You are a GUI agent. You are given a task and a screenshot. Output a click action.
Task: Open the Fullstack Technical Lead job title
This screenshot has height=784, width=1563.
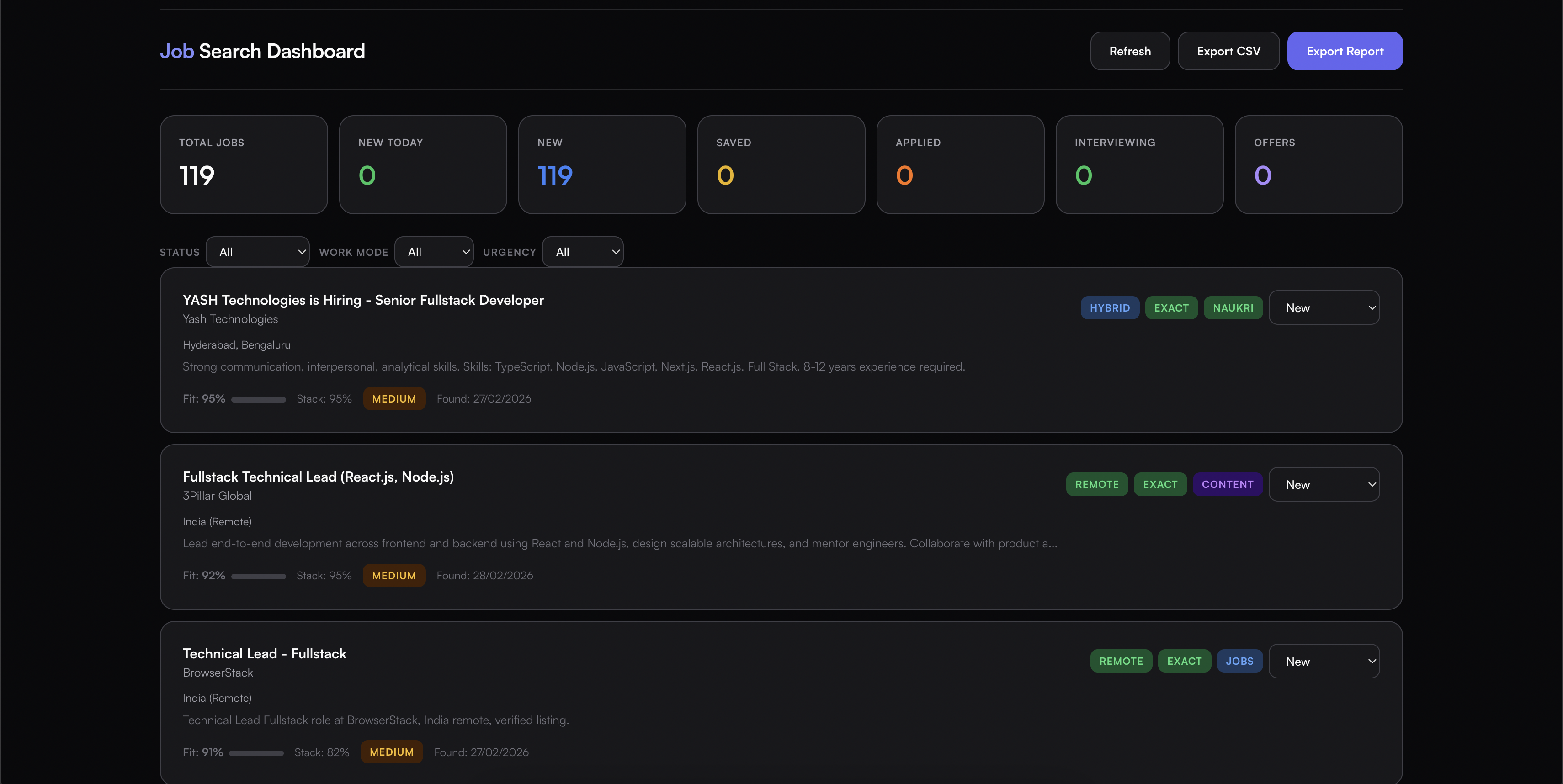(x=318, y=477)
